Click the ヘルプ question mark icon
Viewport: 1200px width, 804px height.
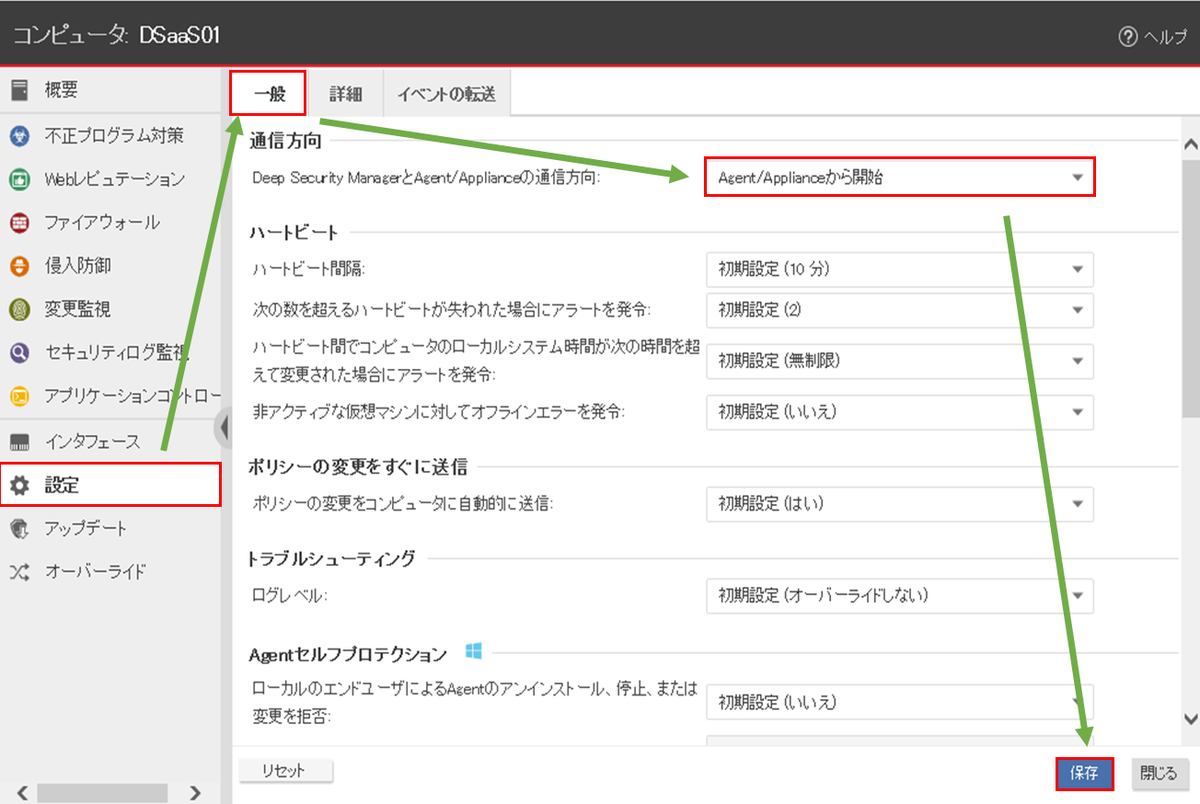tap(1128, 36)
